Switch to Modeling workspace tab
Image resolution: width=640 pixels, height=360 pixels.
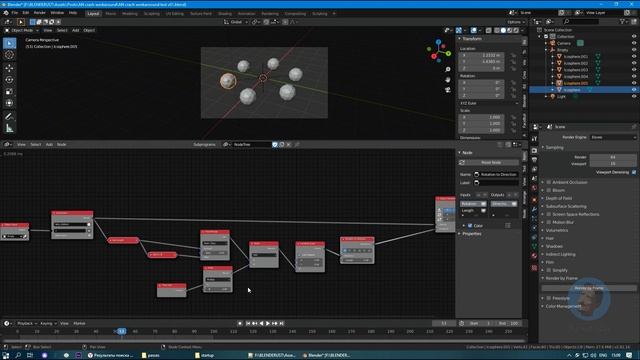130,13
